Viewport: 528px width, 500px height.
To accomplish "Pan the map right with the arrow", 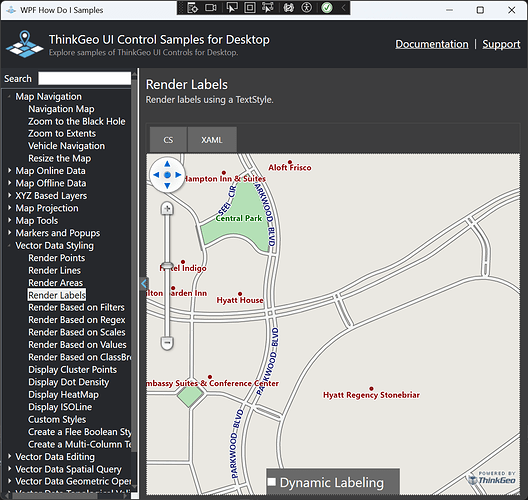I will click(x=178, y=175).
